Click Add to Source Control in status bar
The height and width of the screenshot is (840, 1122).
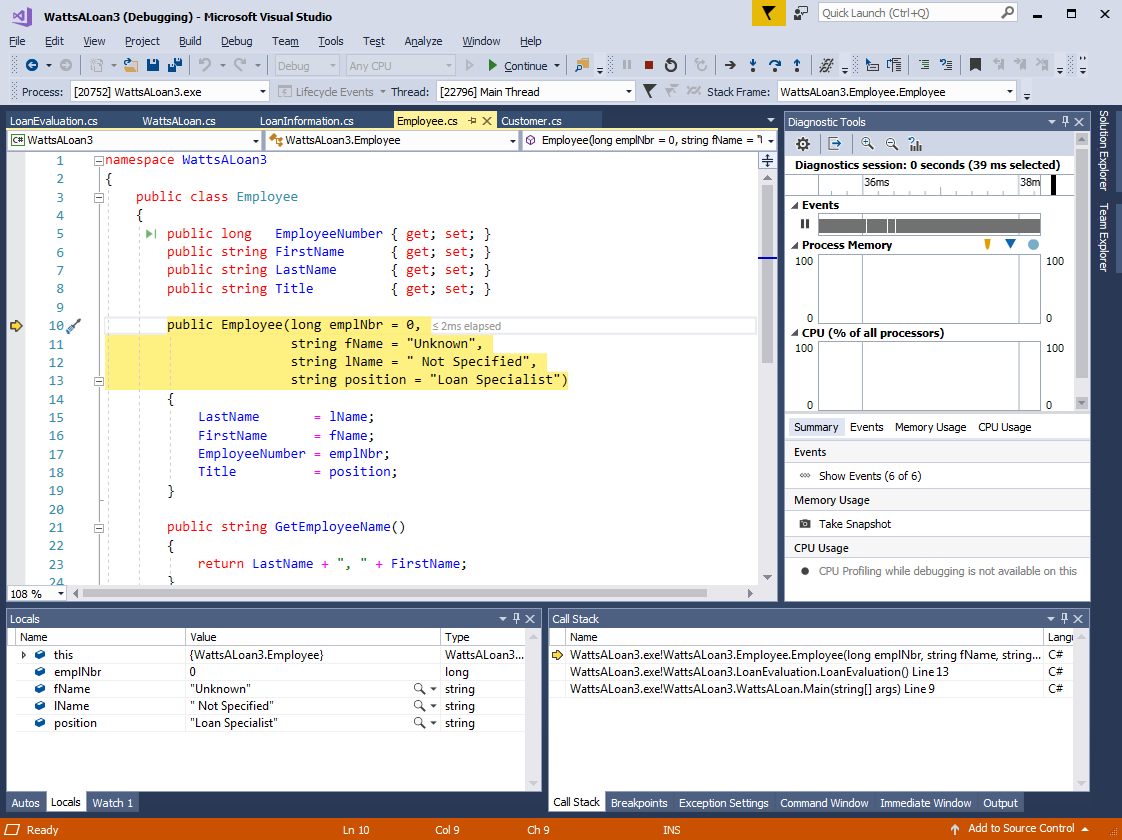(x=1021, y=829)
